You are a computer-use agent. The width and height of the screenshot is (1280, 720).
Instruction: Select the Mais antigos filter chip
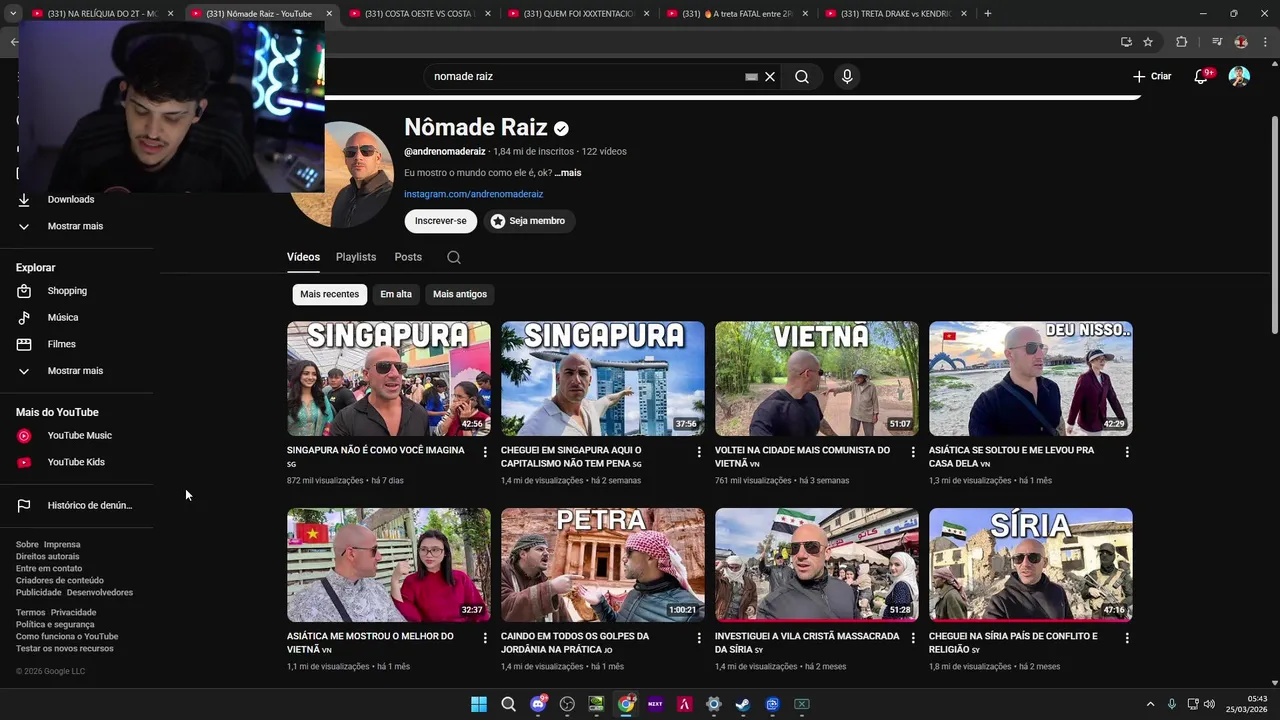point(460,294)
